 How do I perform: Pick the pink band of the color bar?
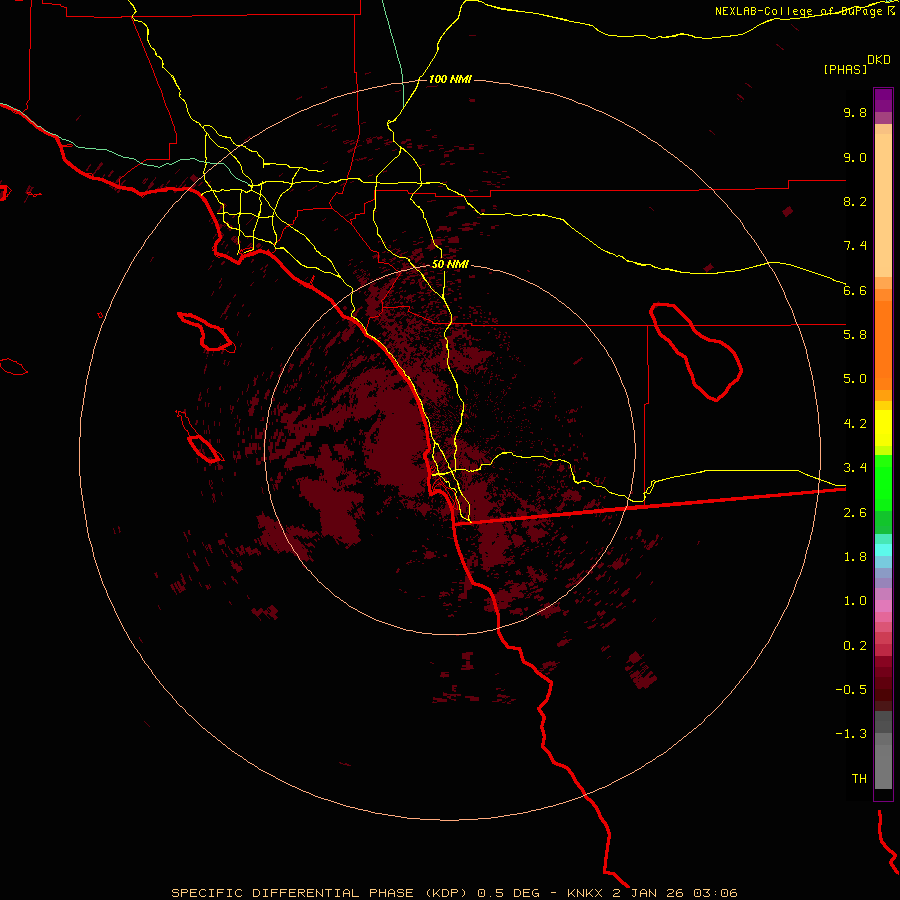(x=883, y=606)
